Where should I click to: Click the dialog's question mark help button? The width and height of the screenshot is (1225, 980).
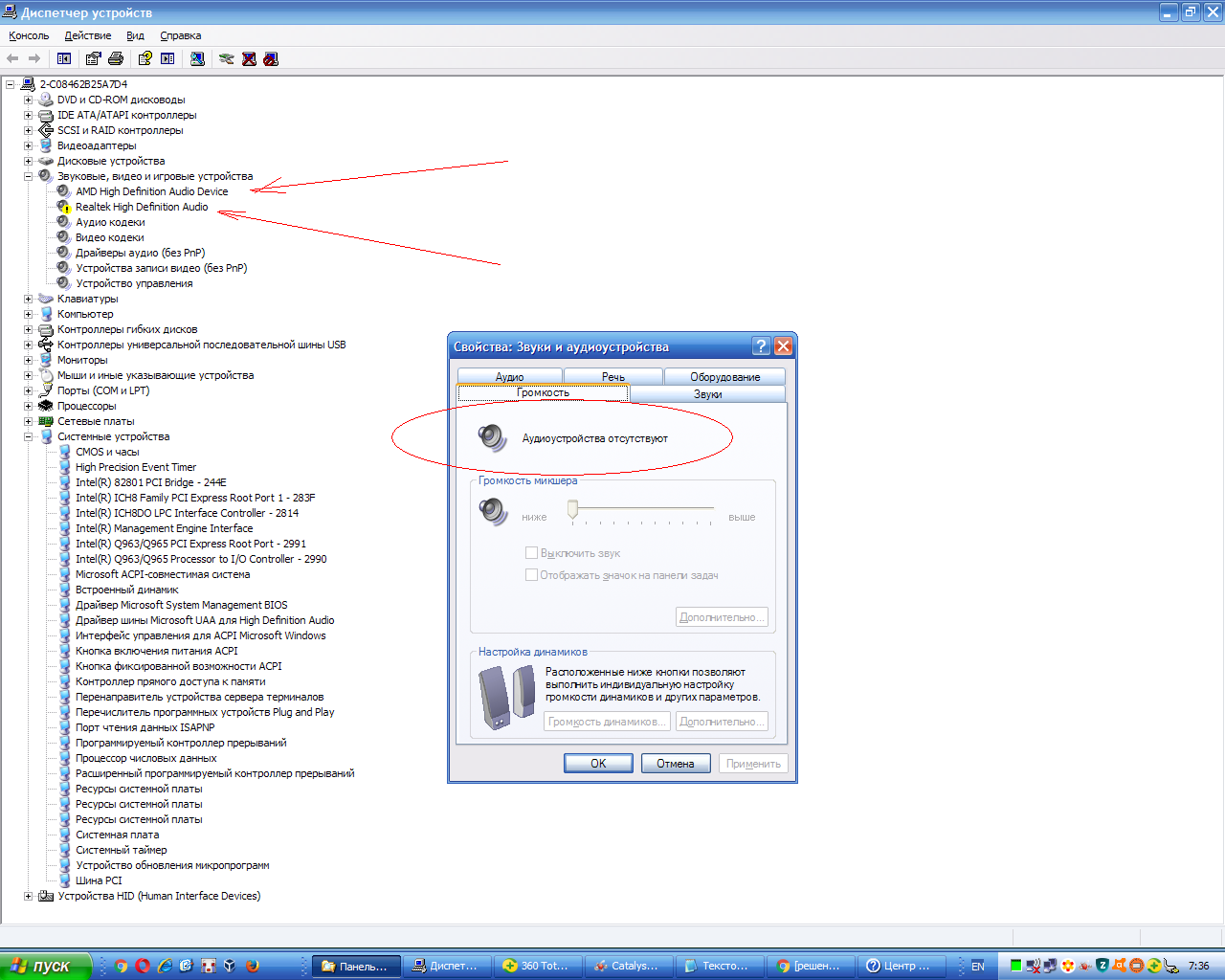[x=762, y=346]
